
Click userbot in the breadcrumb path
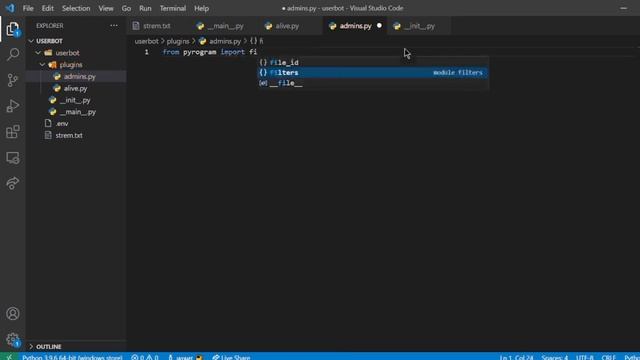(147, 41)
